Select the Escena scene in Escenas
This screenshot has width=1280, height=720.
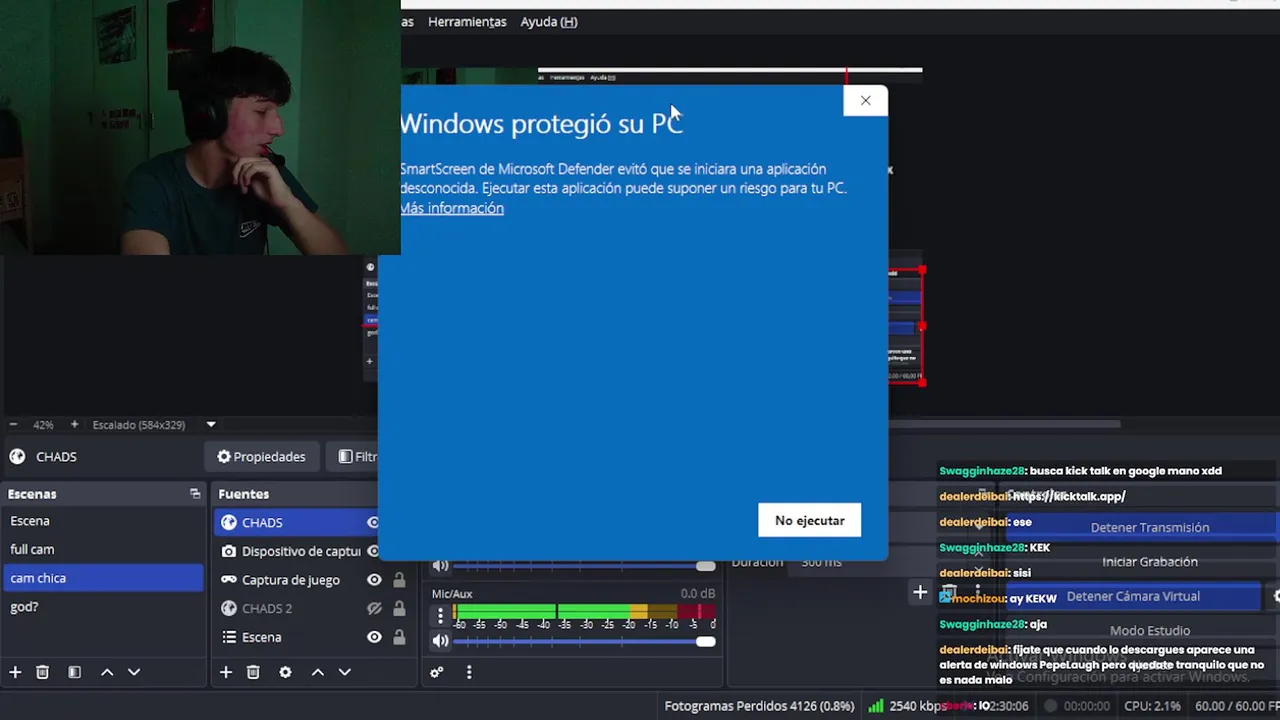[x=104, y=521]
